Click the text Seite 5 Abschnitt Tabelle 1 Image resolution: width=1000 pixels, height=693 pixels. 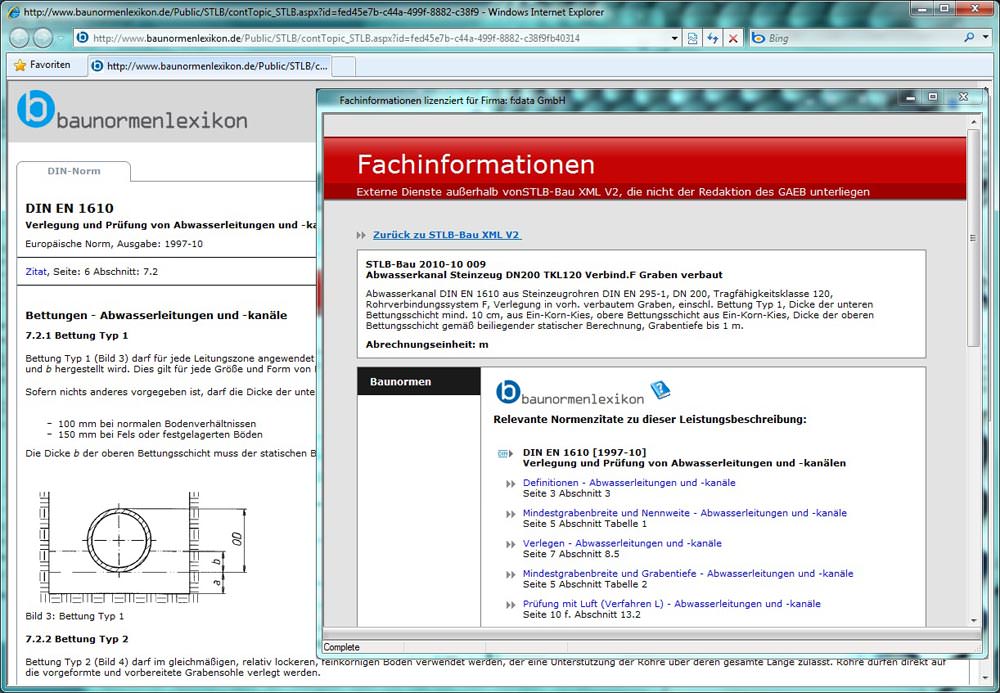tap(585, 523)
